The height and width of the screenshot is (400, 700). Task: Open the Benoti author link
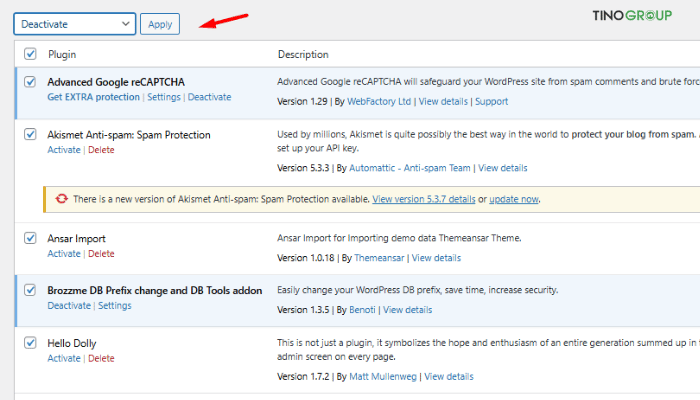[362, 309]
